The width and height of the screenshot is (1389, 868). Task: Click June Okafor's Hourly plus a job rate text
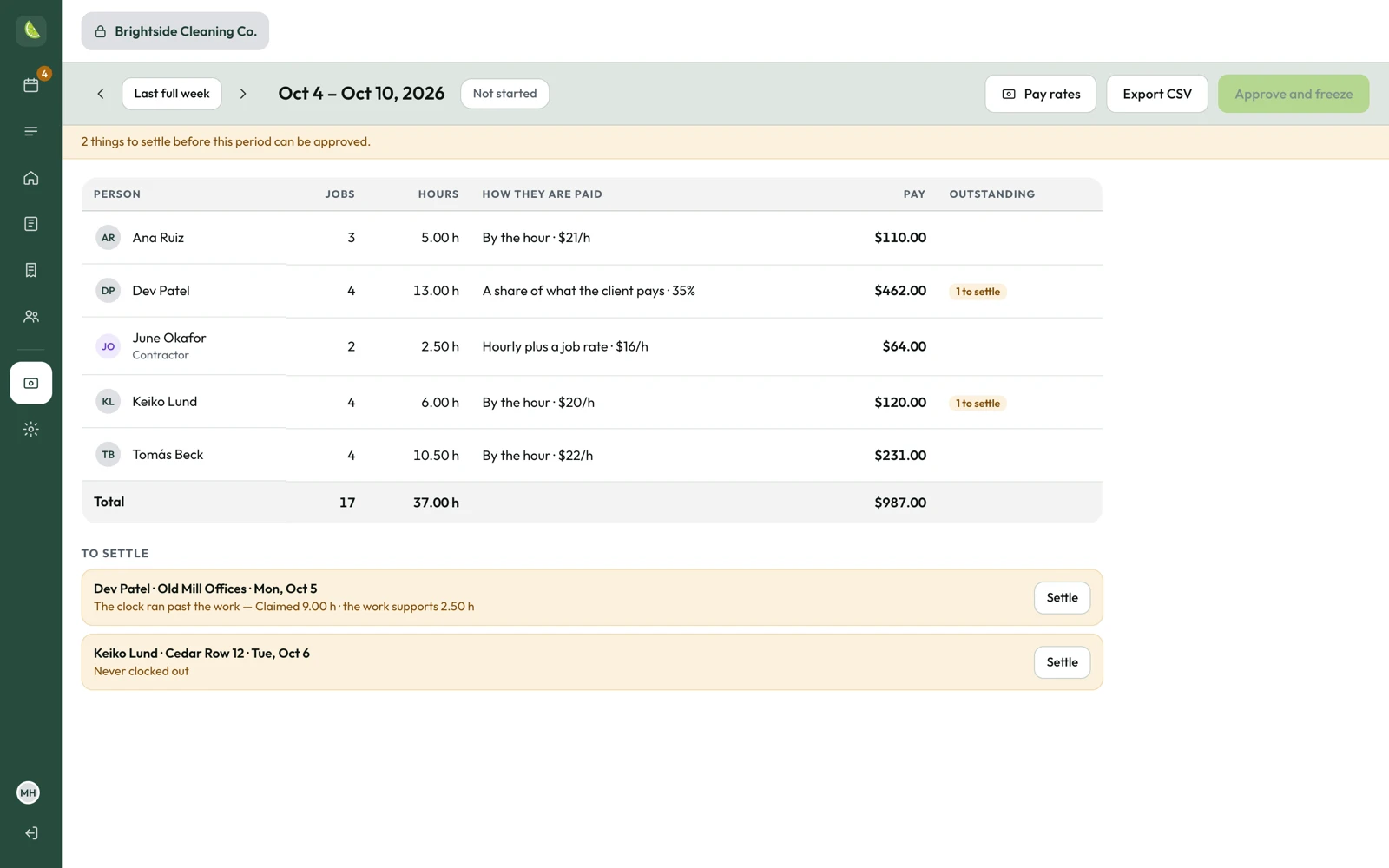point(565,346)
